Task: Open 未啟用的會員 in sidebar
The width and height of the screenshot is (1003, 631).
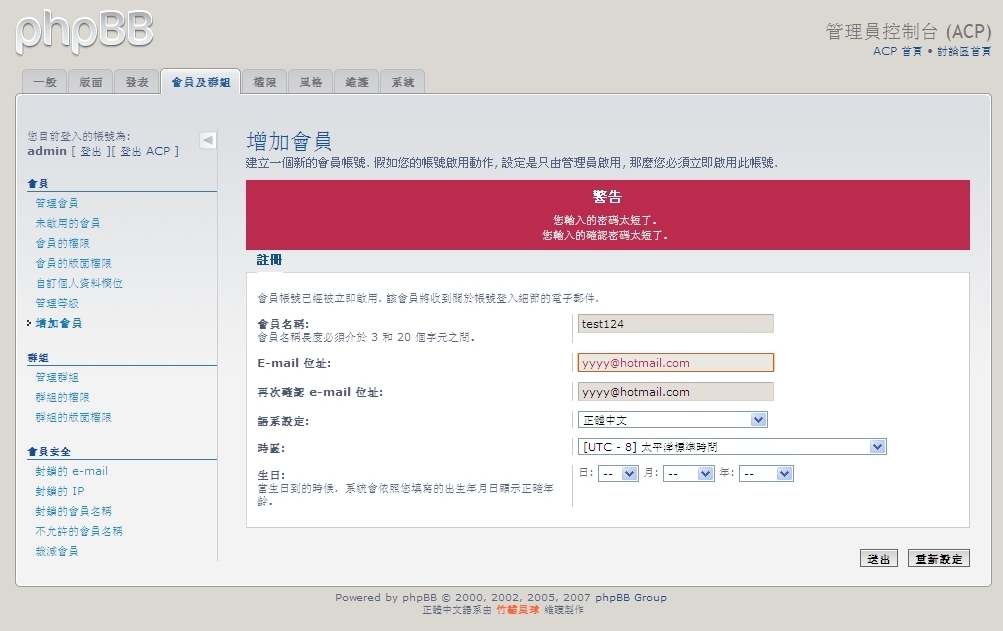Action: tap(68, 223)
